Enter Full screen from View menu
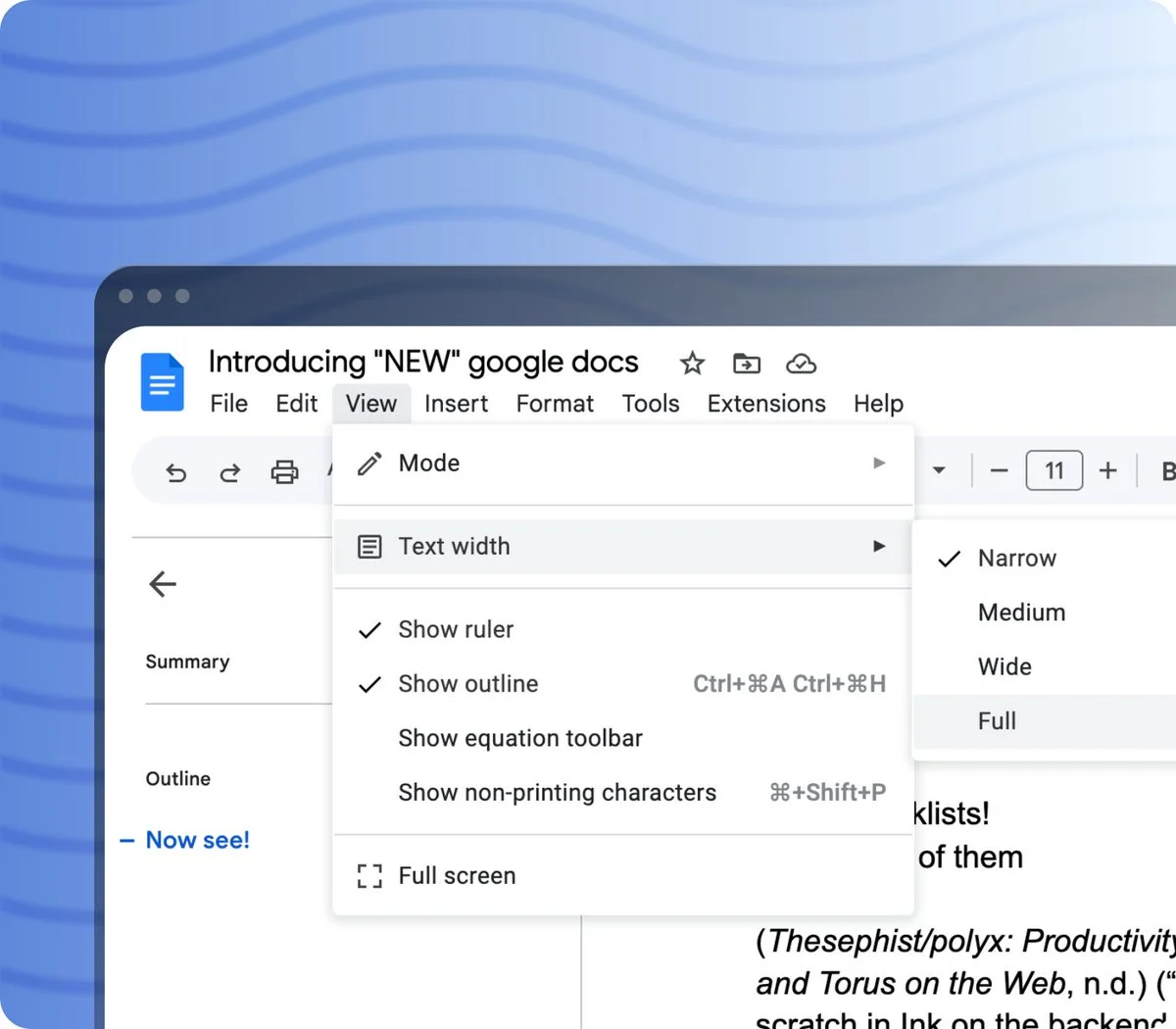1176x1029 pixels. 457,876
